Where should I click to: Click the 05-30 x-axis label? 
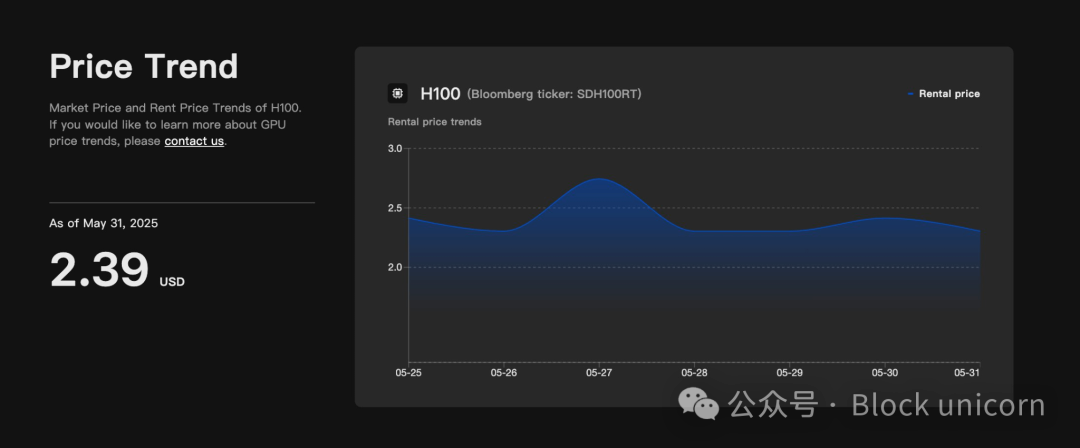884,373
